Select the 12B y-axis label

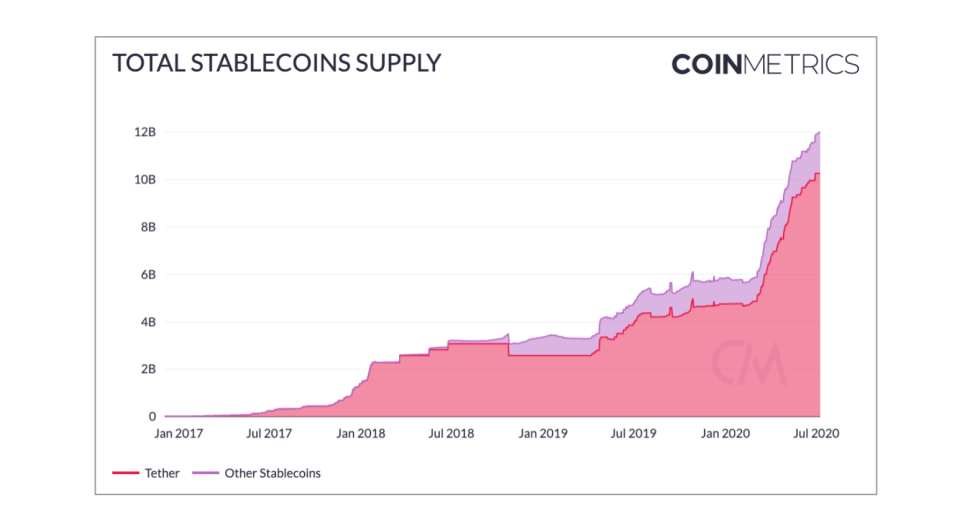coord(145,132)
